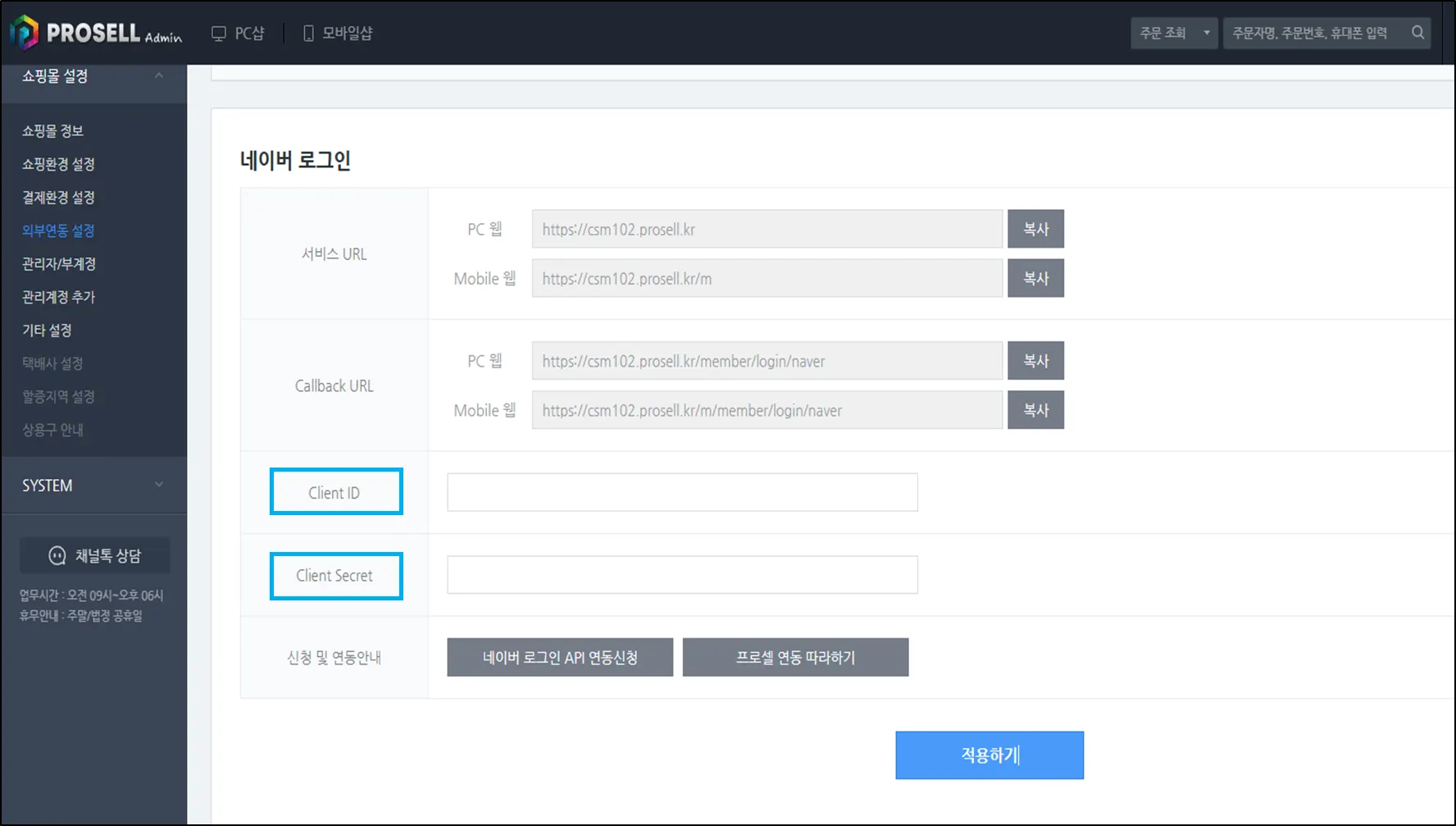The height and width of the screenshot is (826, 1456).
Task: Click 네이버 로그인 API 연동신청 button
Action: 560,657
